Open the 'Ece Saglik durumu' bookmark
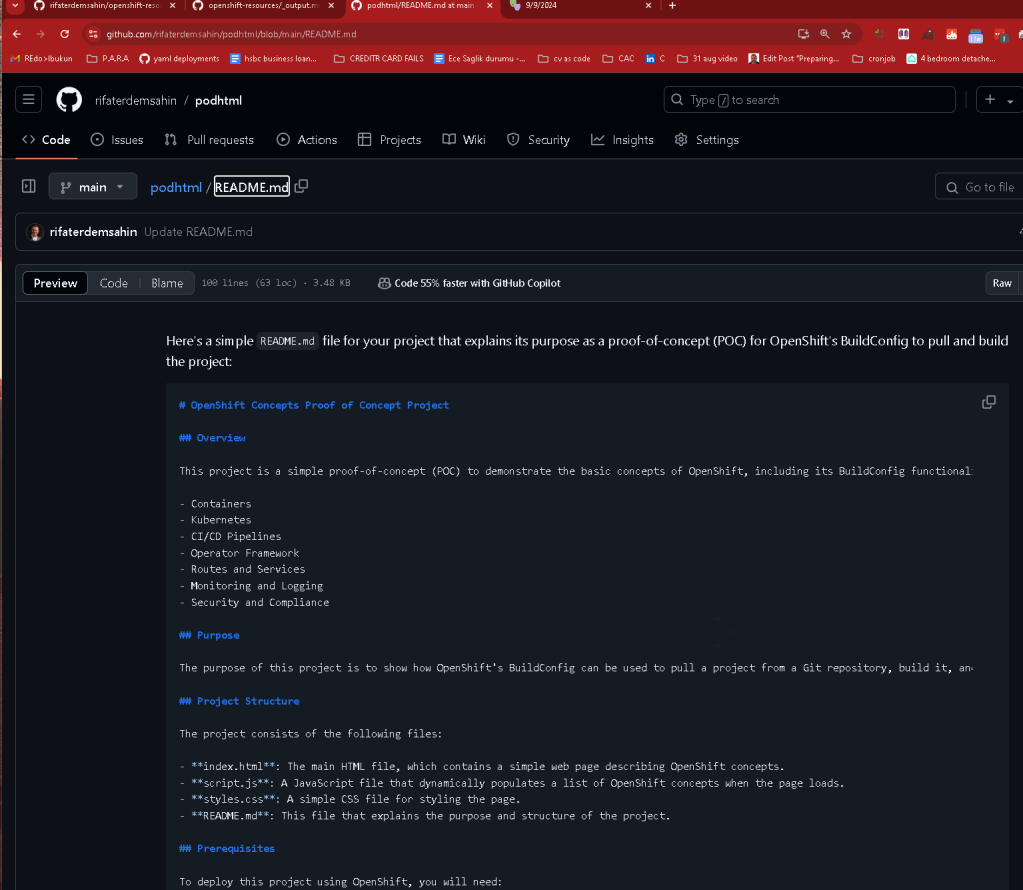 point(480,59)
